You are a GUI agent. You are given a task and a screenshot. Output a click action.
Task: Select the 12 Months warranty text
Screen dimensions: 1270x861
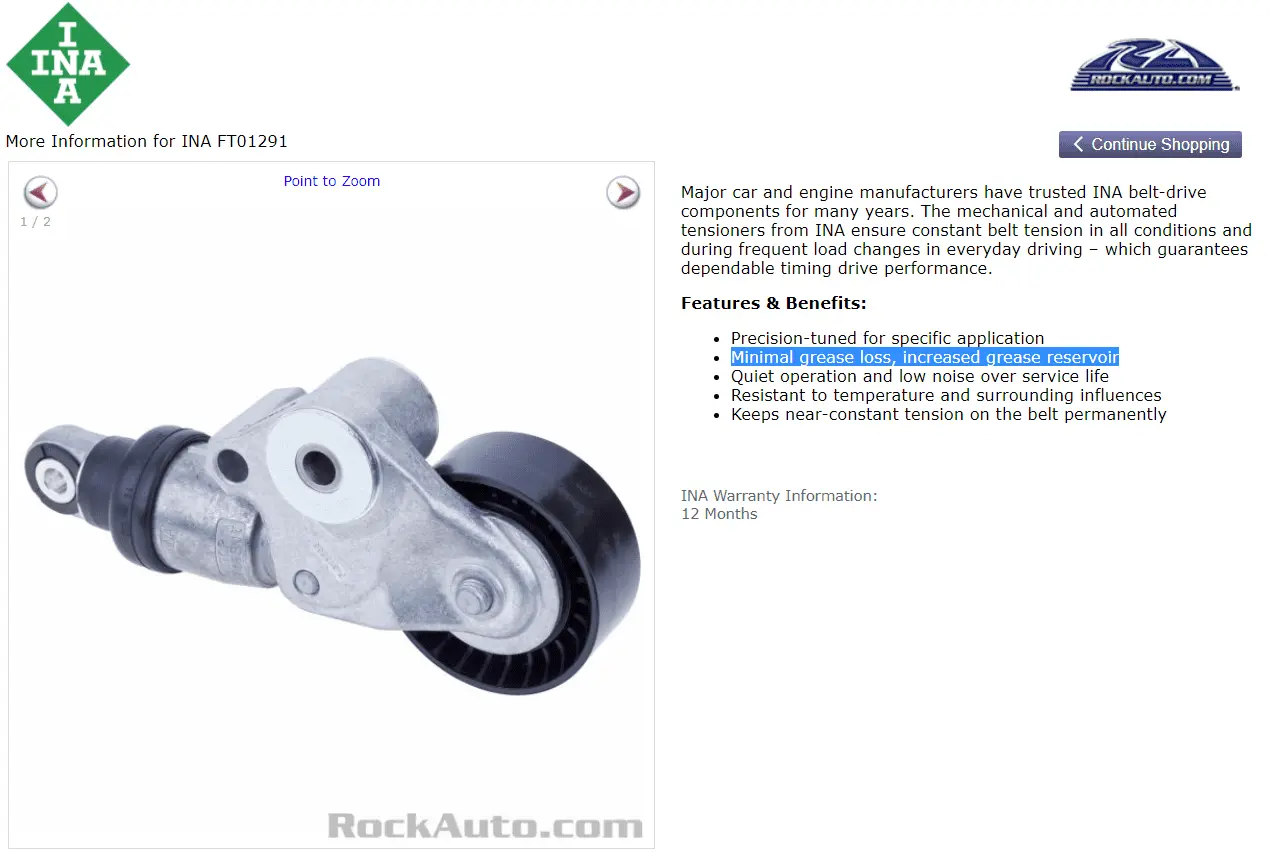click(x=719, y=514)
